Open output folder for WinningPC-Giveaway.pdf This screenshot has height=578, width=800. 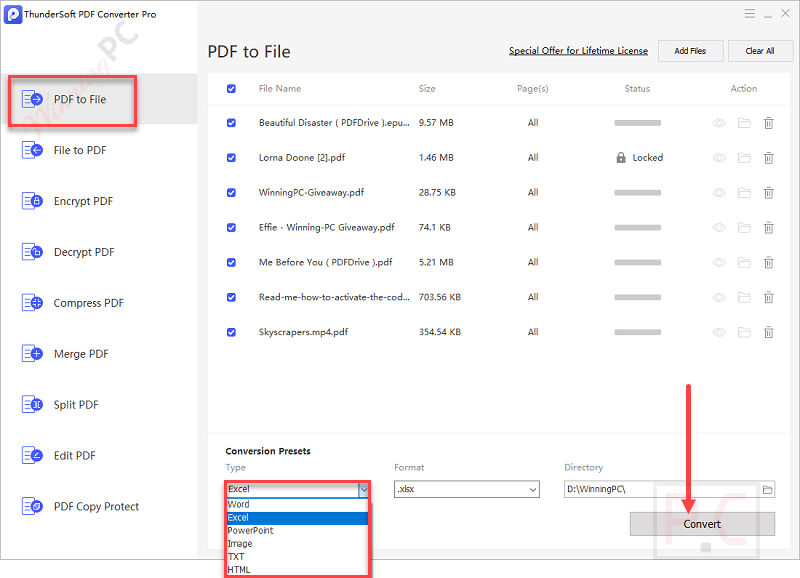742,192
